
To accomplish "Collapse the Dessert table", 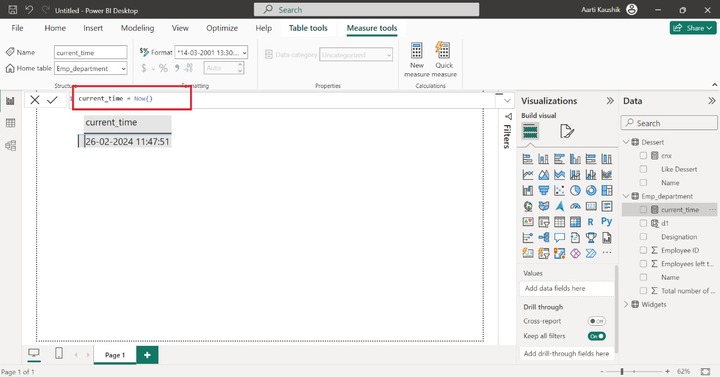I will pyautogui.click(x=626, y=142).
